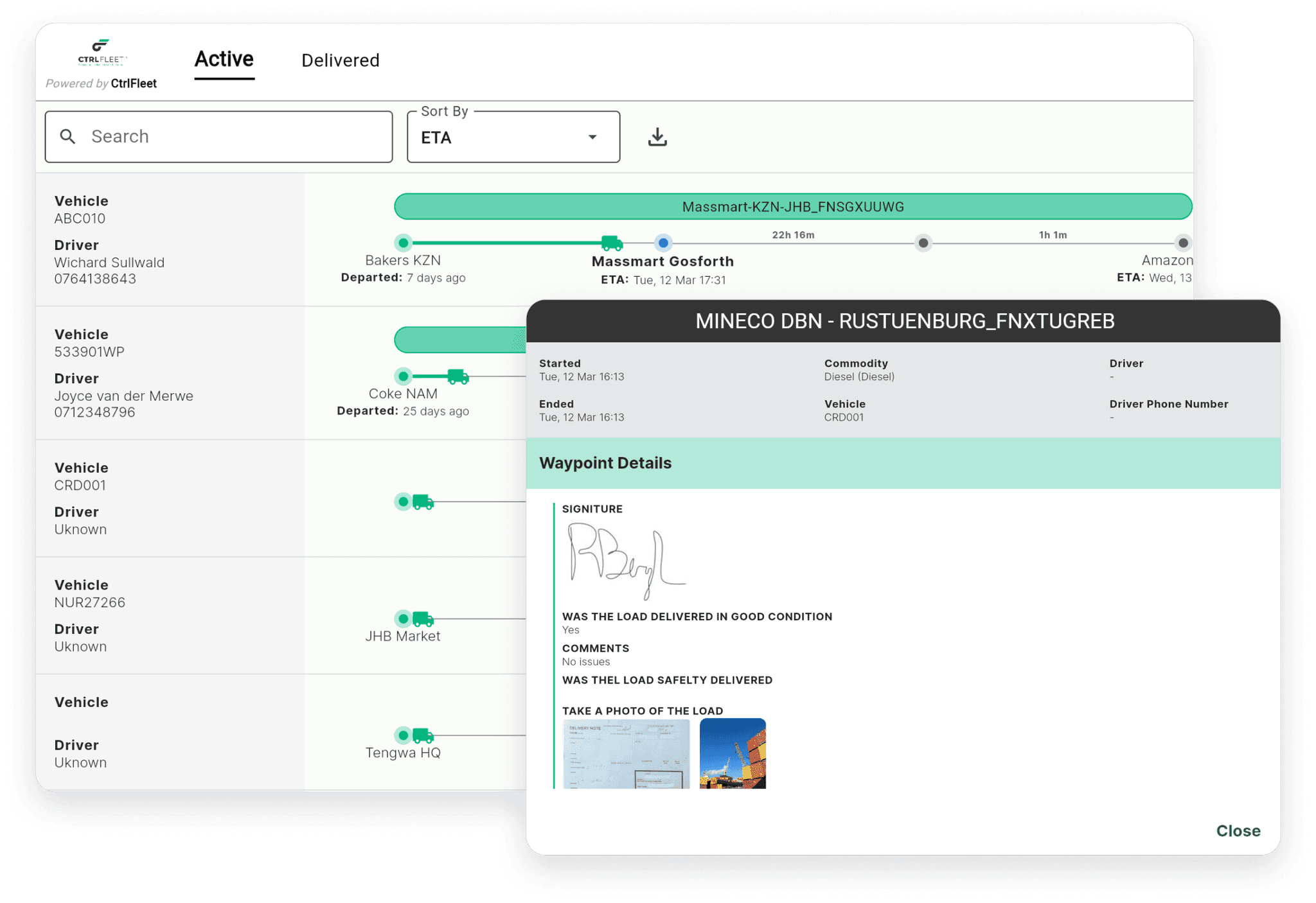The image size is (1316, 903).
Task: Click the Amazon destination marker
Action: coord(1182,243)
